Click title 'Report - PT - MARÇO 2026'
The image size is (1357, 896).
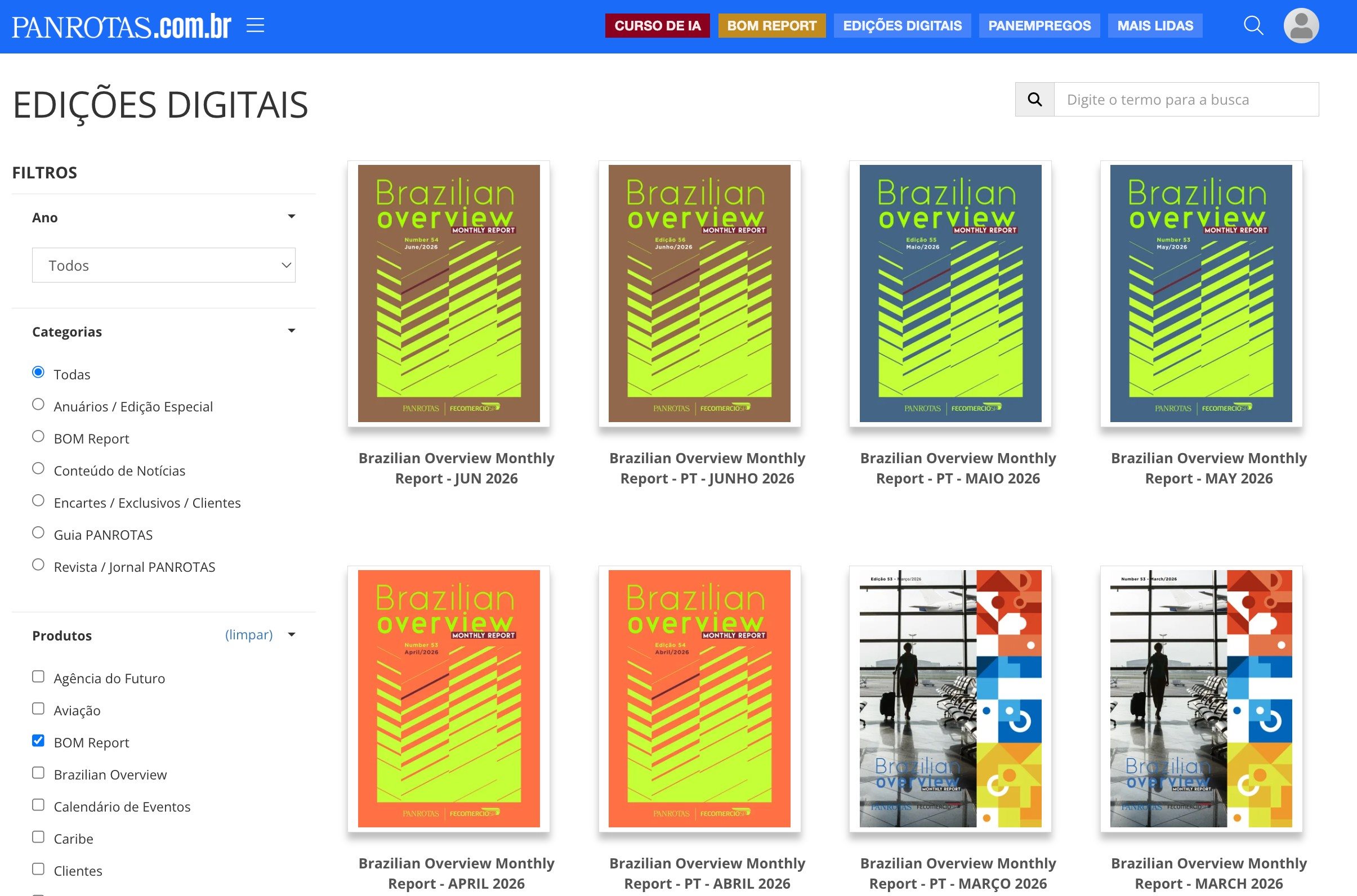coord(958,884)
